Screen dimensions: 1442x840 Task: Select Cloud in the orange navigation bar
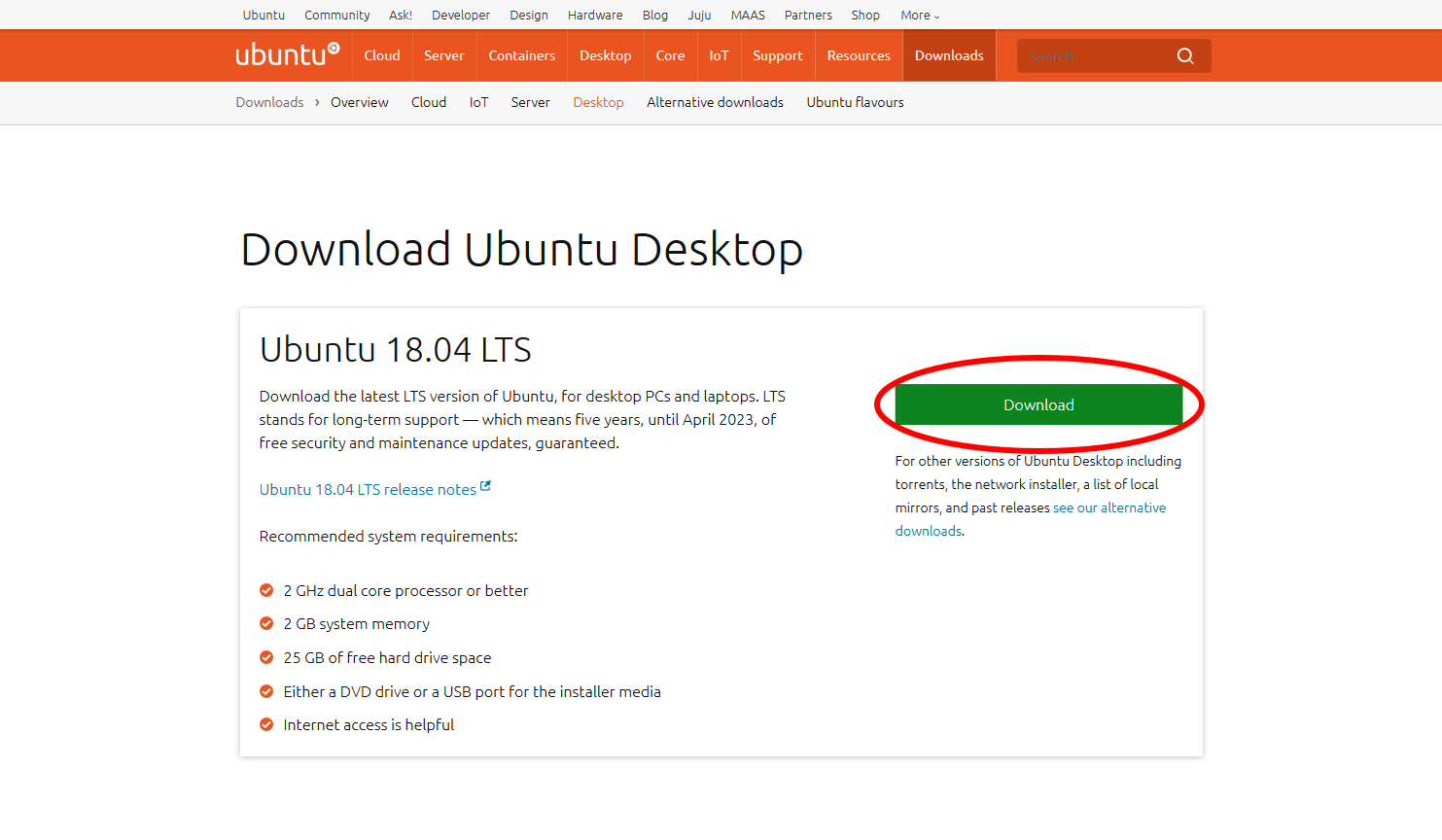tap(382, 55)
